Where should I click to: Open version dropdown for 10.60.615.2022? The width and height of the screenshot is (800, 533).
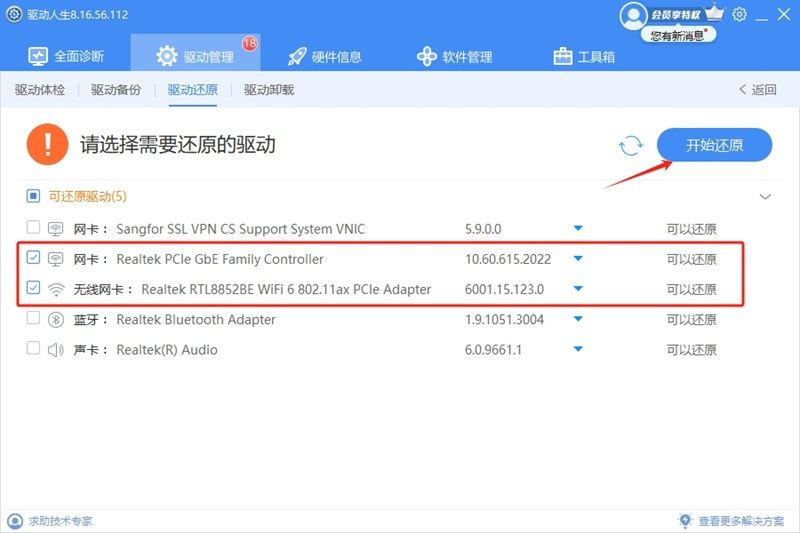click(x=578, y=259)
